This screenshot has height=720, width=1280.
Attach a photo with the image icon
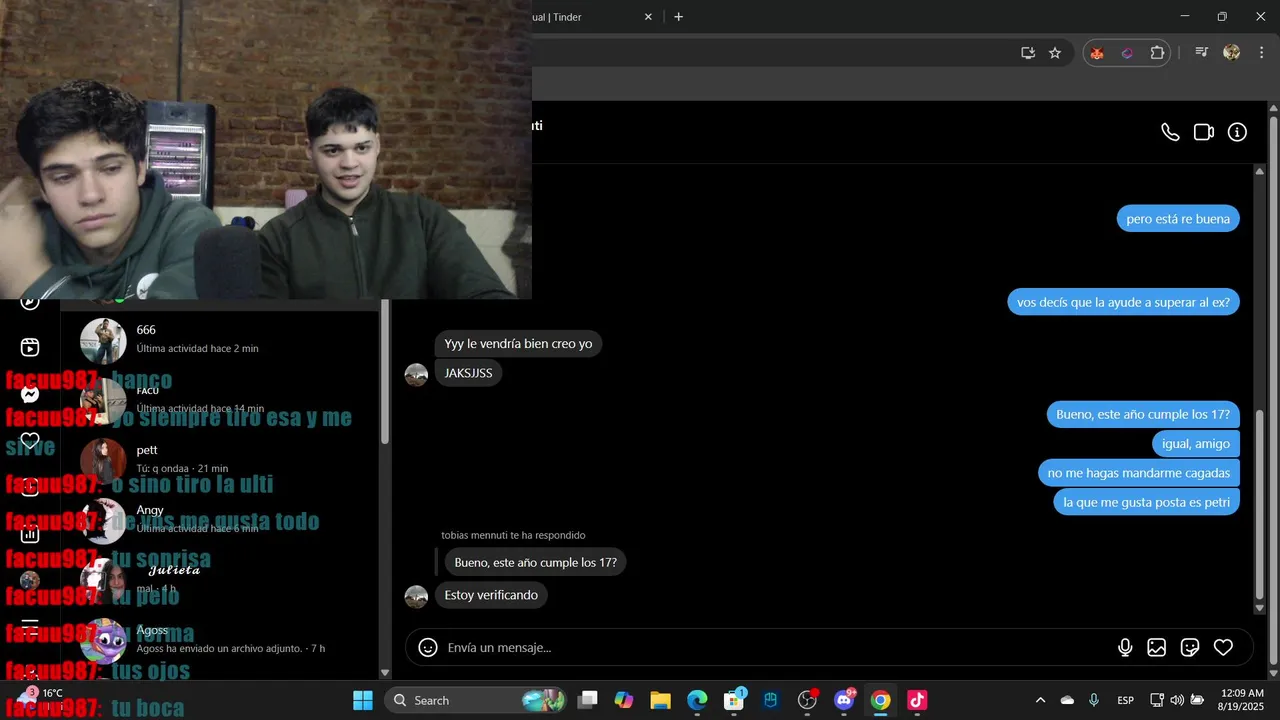pyautogui.click(x=1157, y=647)
